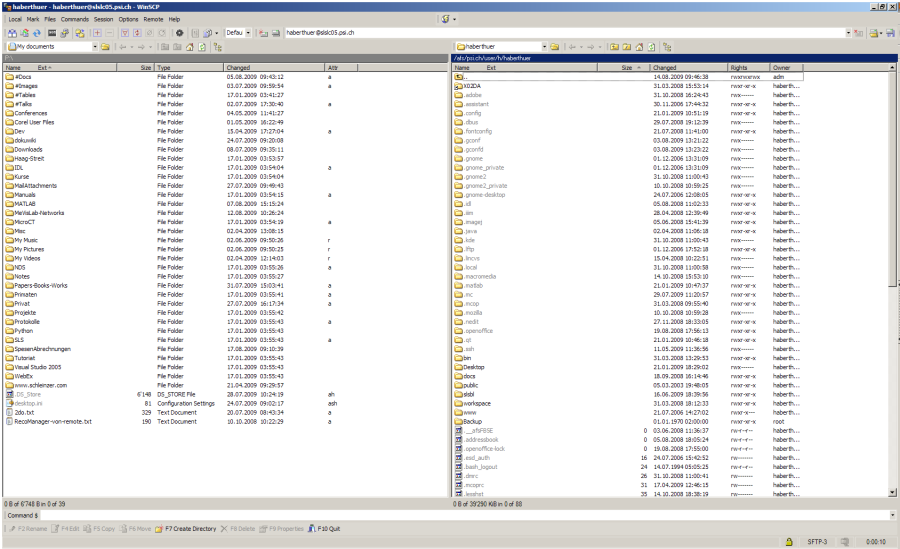Click the Select Files plus icon

pos(97,33)
